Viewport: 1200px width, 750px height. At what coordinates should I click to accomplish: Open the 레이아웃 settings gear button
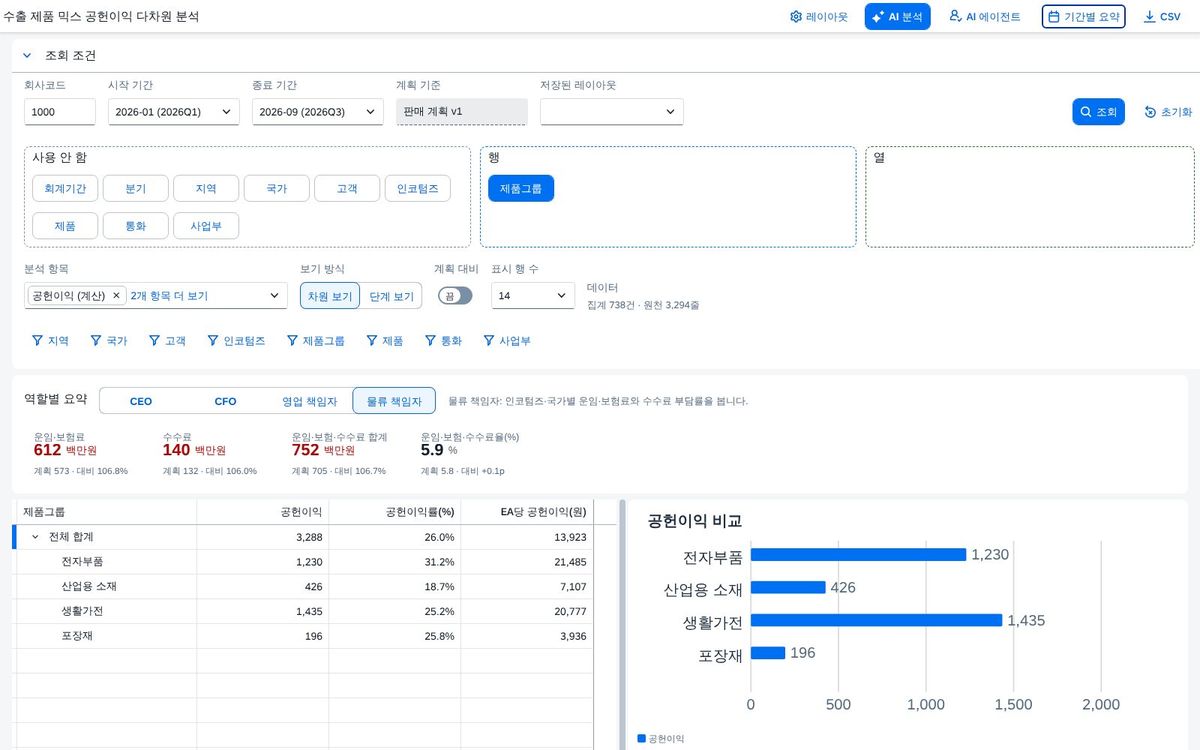819,17
